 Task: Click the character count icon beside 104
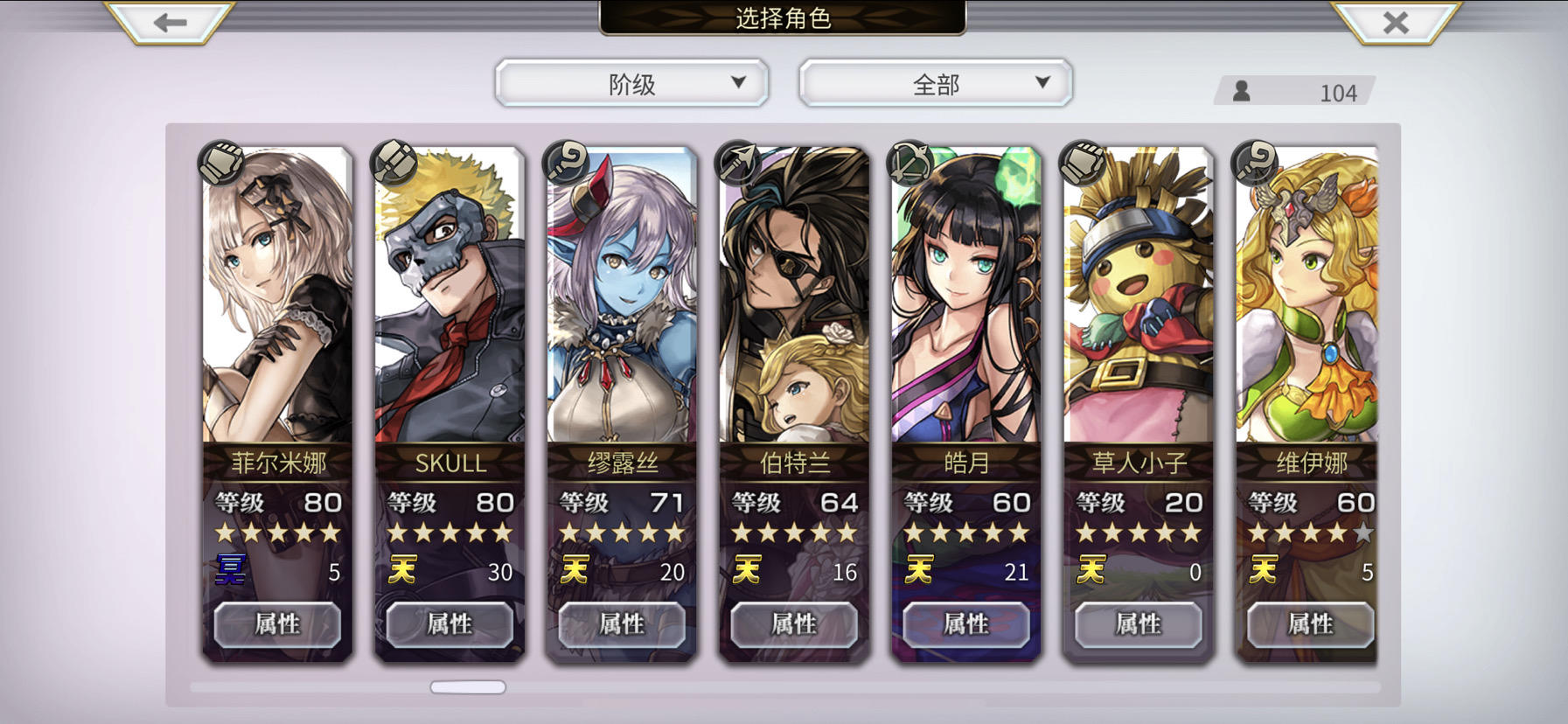pyautogui.click(x=1242, y=91)
